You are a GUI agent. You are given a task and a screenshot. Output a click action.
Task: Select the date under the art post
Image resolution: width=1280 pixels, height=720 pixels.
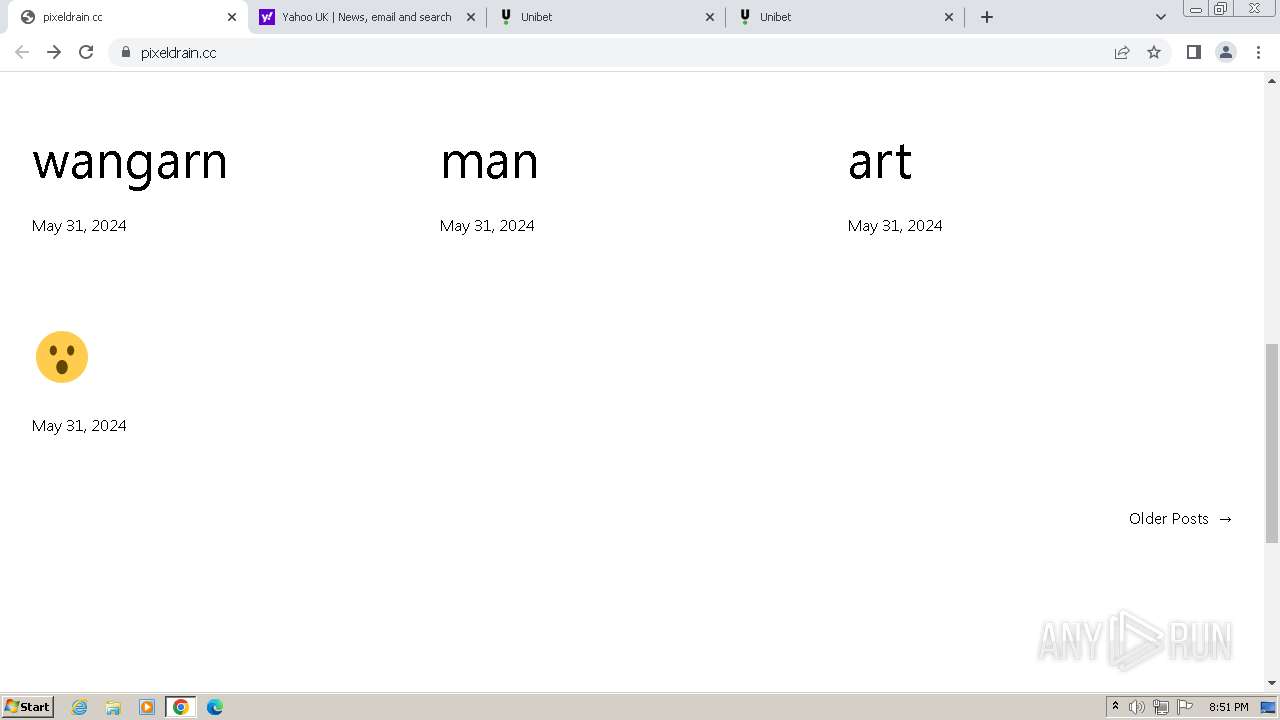click(895, 226)
